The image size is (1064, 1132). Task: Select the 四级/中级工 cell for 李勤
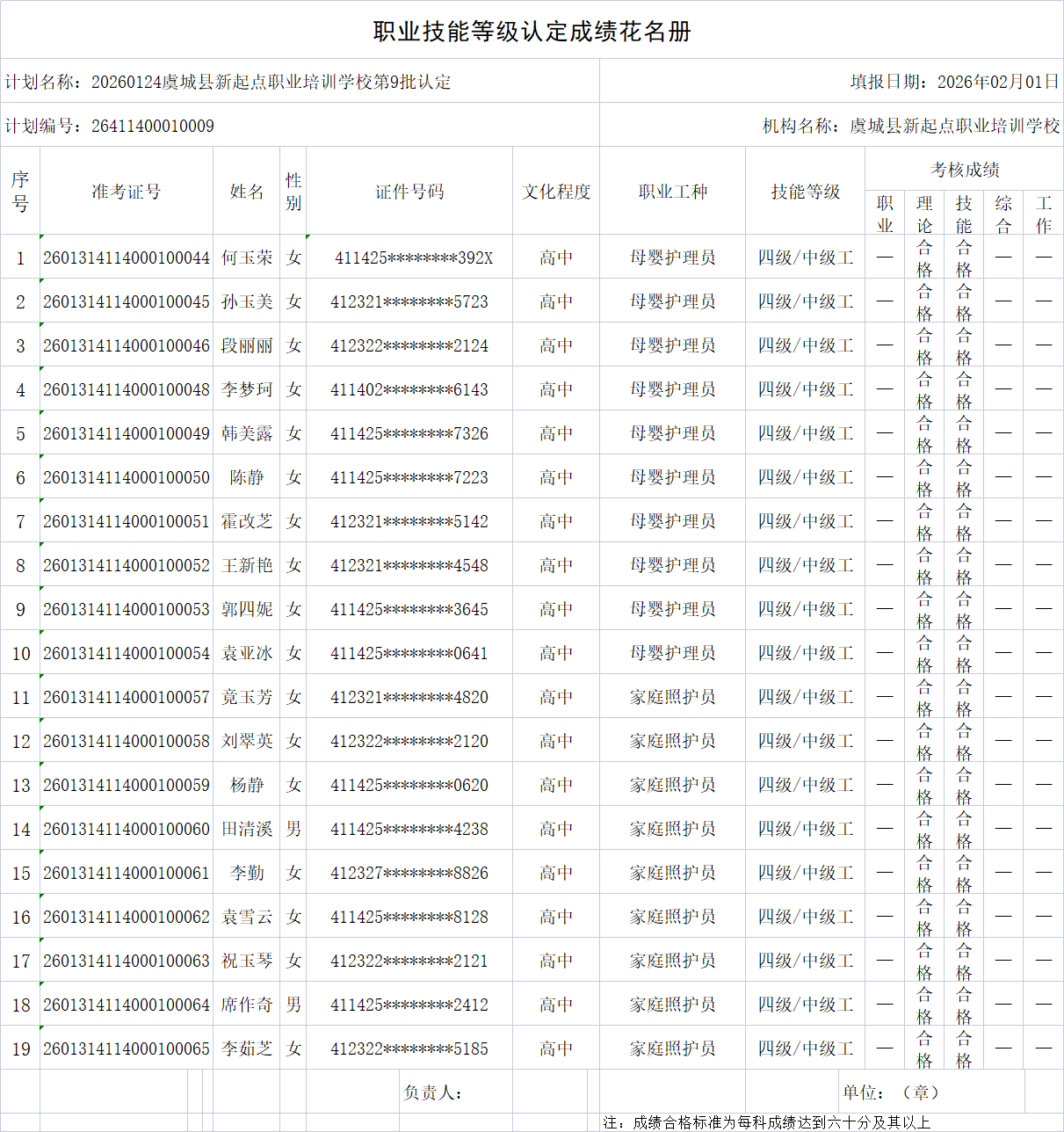pyautogui.click(x=805, y=872)
